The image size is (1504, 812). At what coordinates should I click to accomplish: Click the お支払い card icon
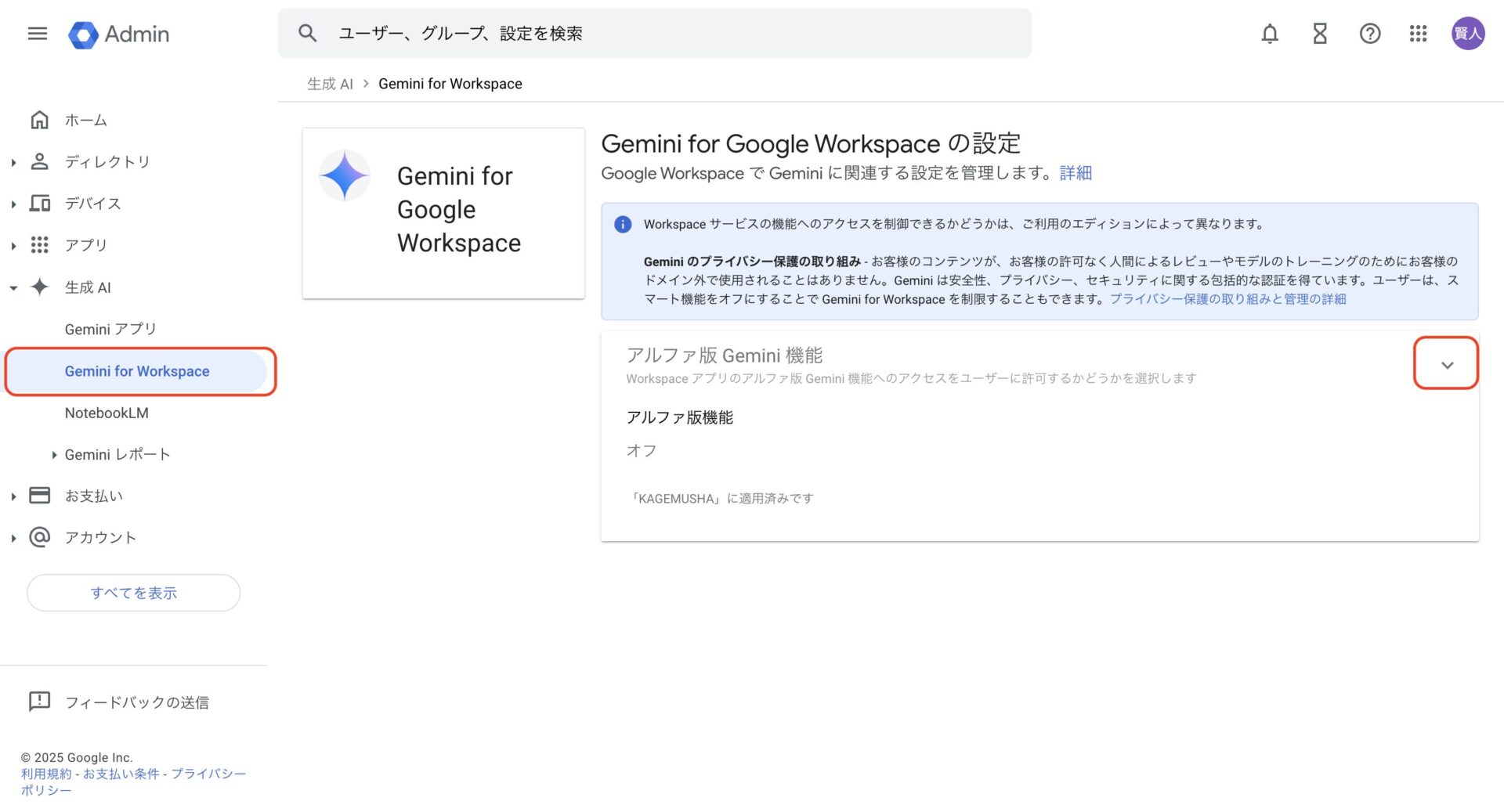point(39,495)
